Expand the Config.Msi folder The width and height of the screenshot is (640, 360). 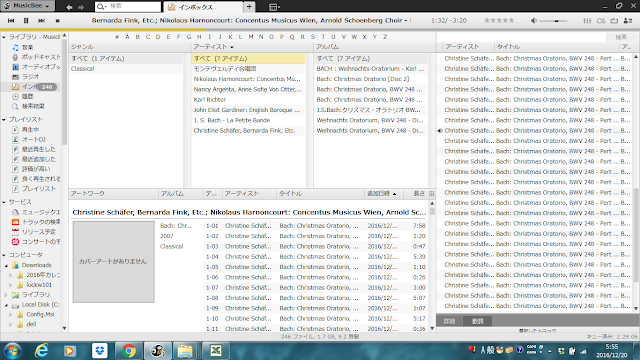[x=11, y=315]
